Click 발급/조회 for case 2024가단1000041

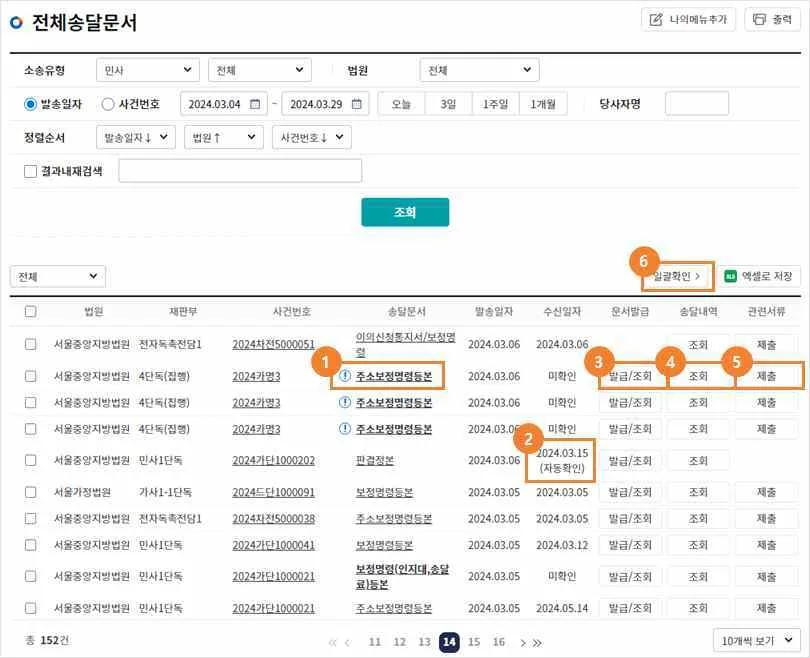coord(630,545)
